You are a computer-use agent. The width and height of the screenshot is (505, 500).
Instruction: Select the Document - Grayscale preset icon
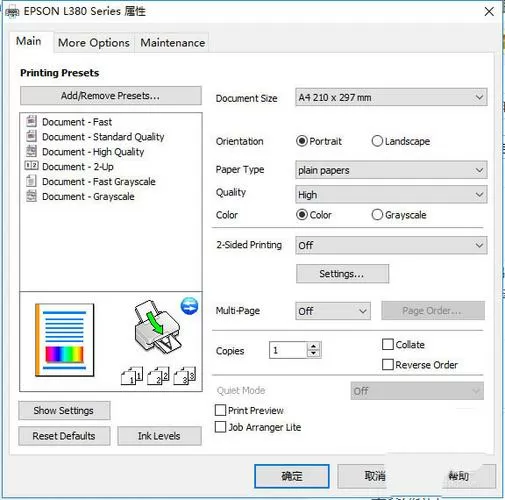pyautogui.click(x=31, y=196)
